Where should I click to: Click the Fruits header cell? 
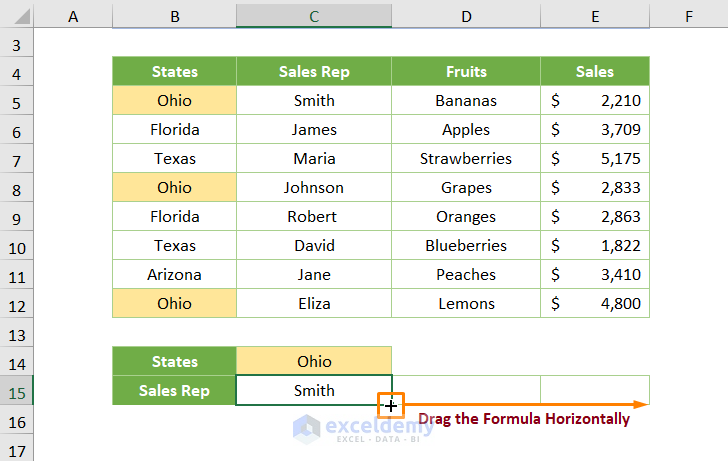click(466, 72)
